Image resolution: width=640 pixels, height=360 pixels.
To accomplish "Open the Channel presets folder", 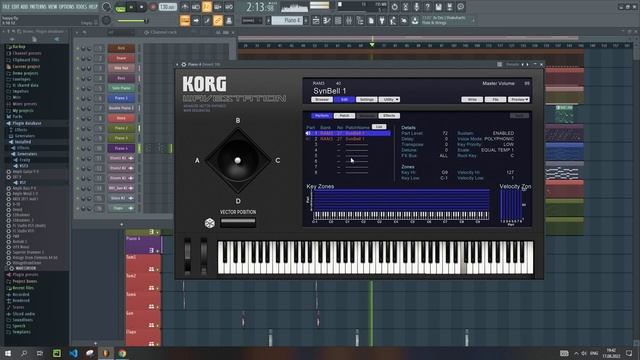I will (27, 53).
